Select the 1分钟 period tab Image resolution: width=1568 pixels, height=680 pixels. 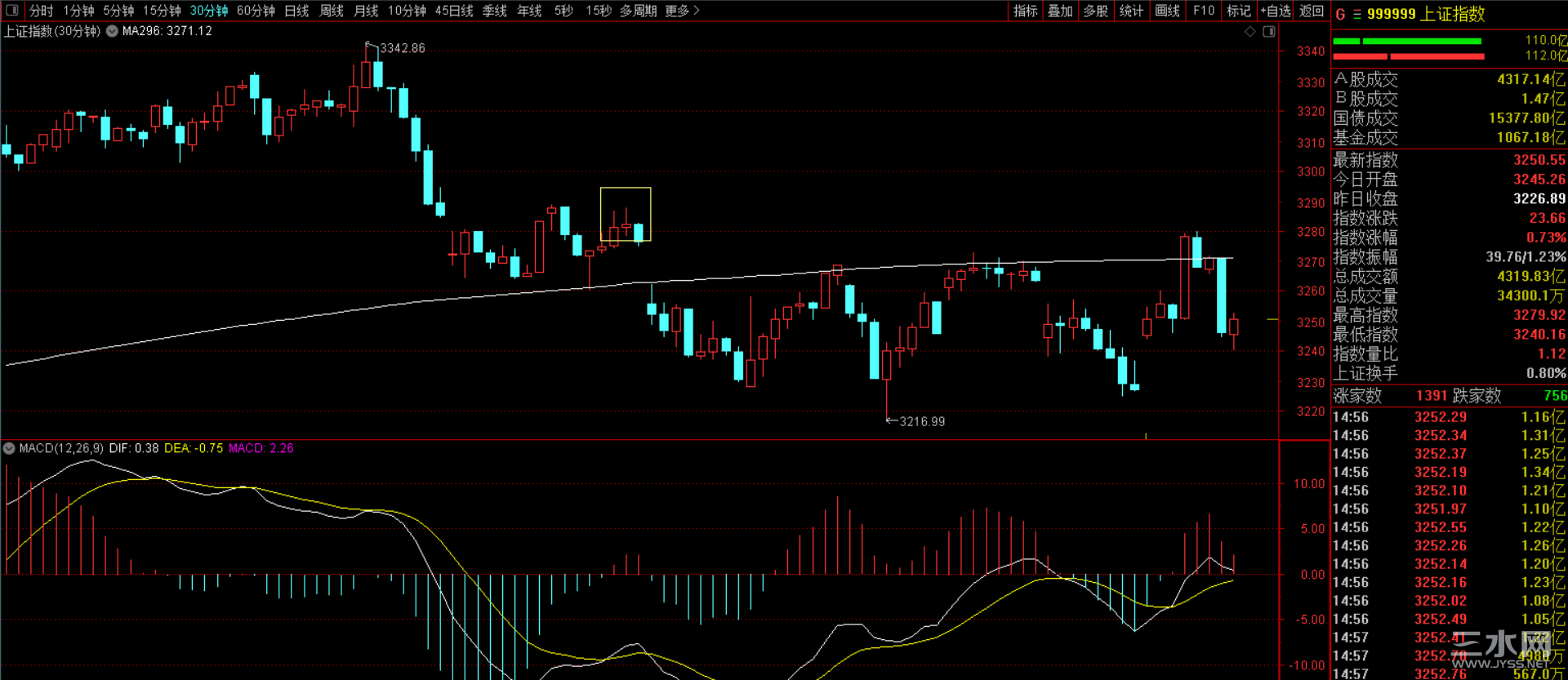coord(78,11)
